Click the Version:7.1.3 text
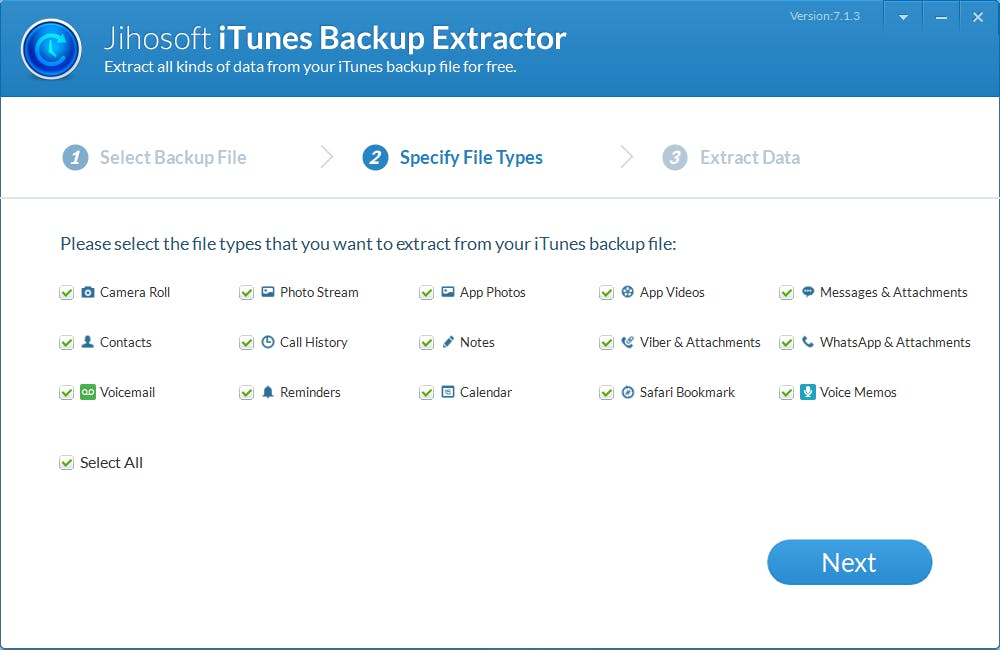The width and height of the screenshot is (1000, 650). click(x=825, y=16)
